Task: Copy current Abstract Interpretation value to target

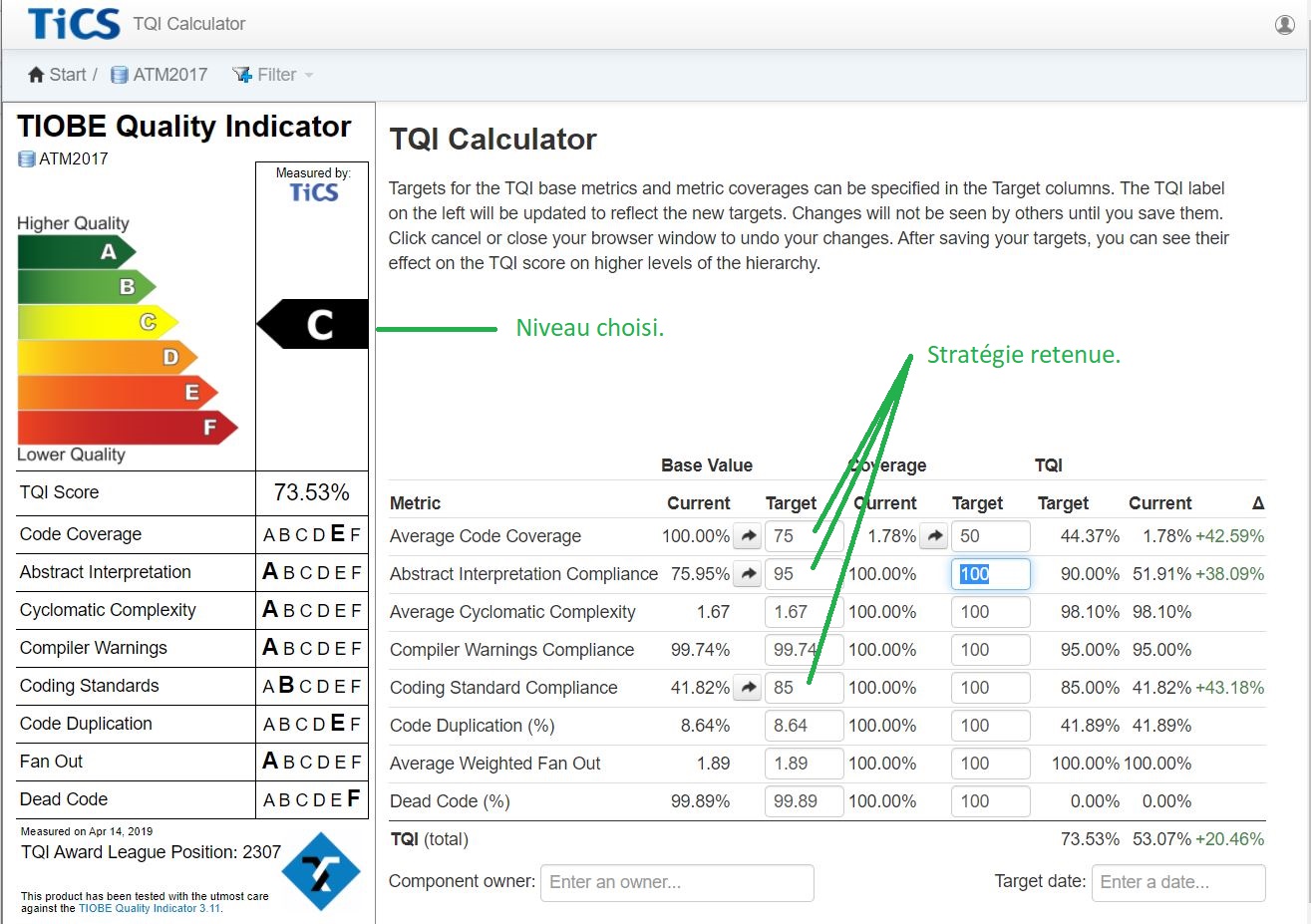Action: point(748,574)
